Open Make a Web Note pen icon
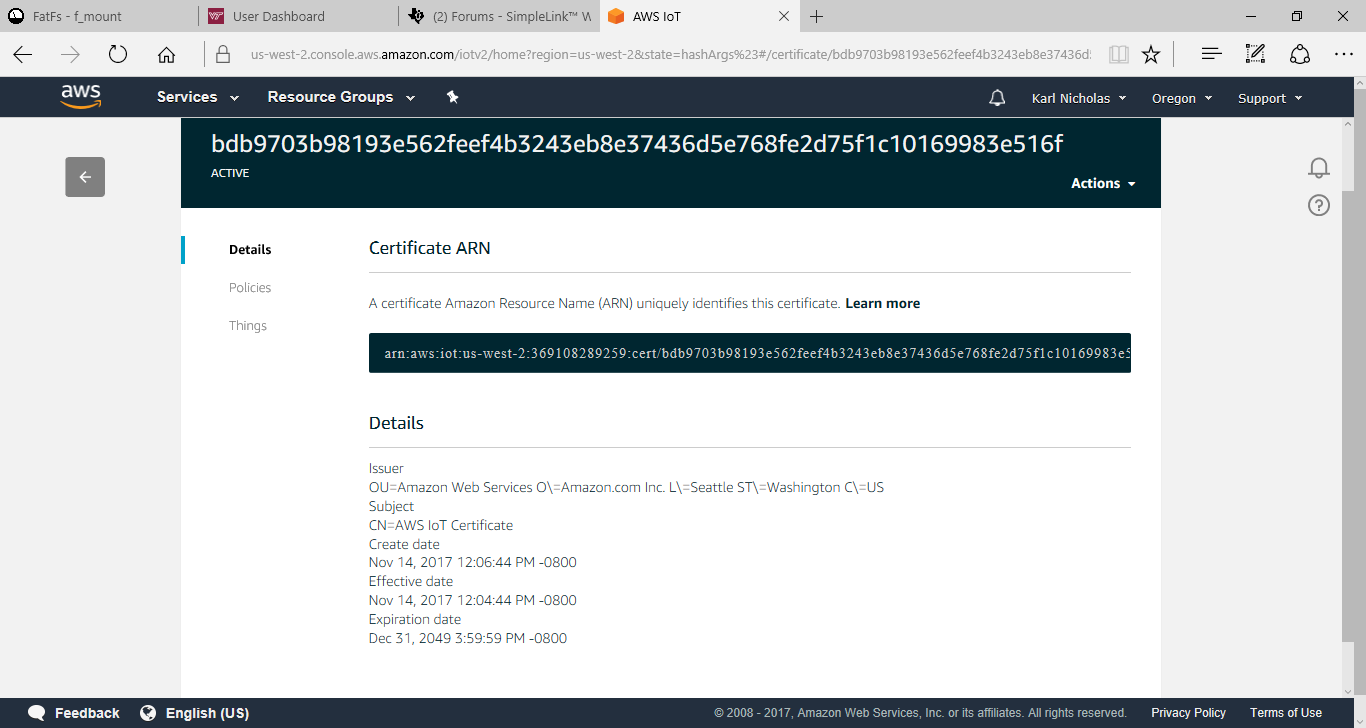 tap(1256, 54)
